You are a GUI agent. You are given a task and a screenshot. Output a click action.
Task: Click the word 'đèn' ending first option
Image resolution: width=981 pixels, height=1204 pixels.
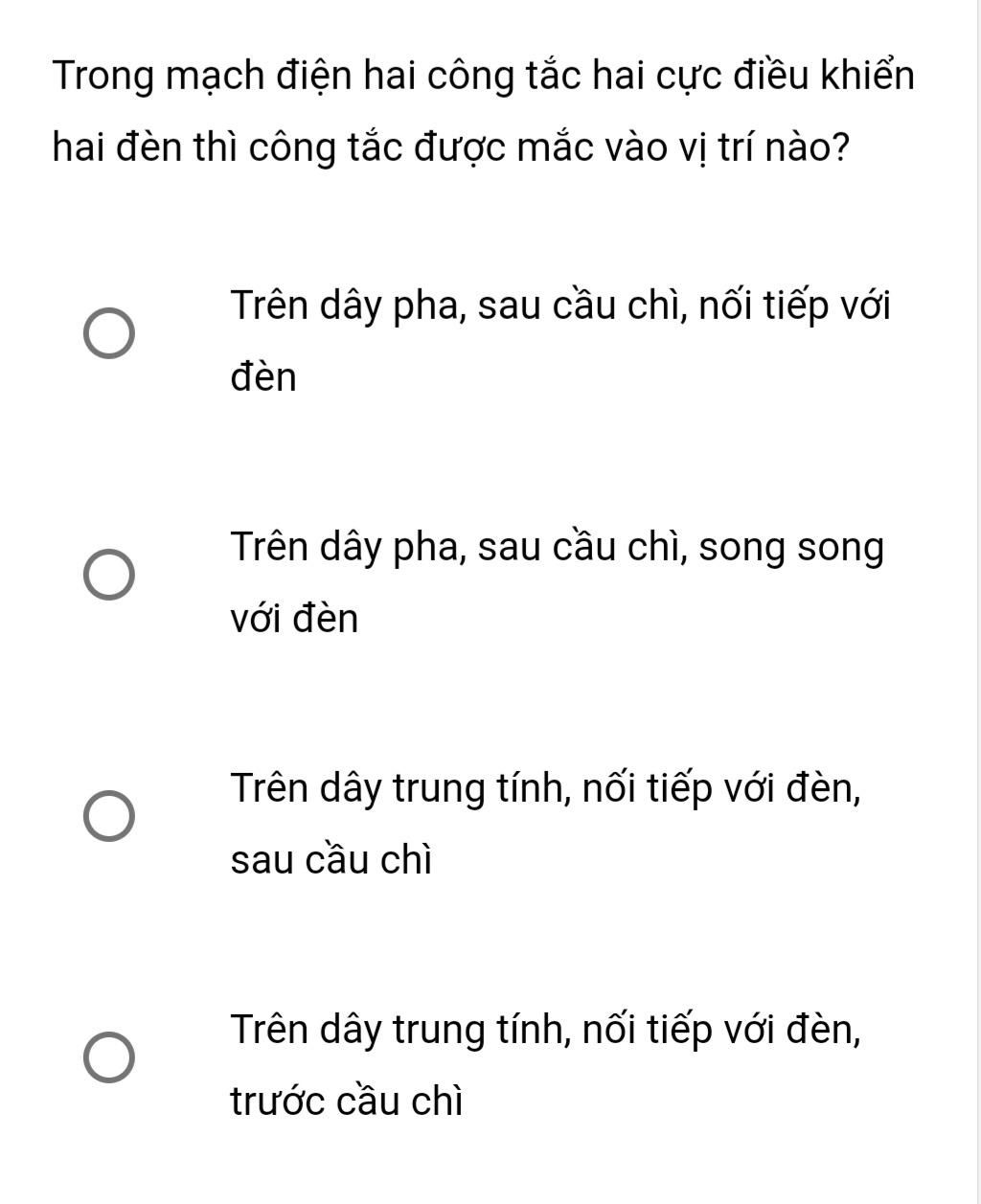click(x=263, y=377)
